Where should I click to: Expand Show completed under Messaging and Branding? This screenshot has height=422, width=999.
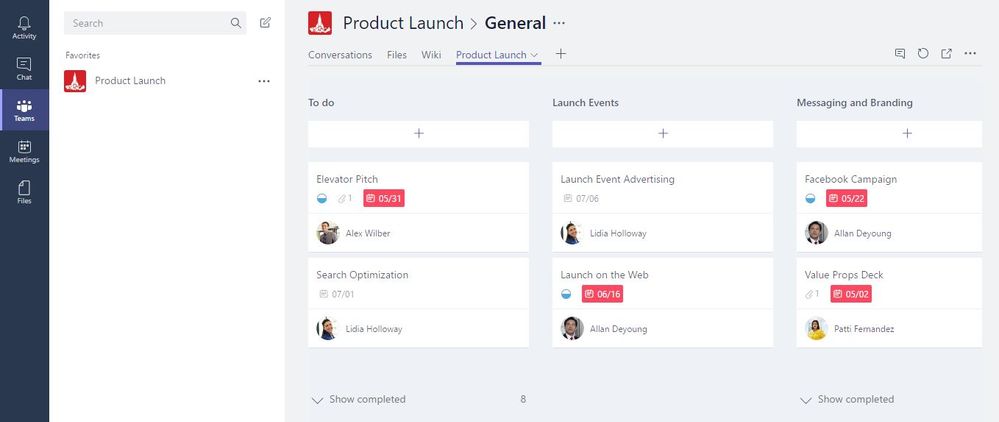pos(847,400)
